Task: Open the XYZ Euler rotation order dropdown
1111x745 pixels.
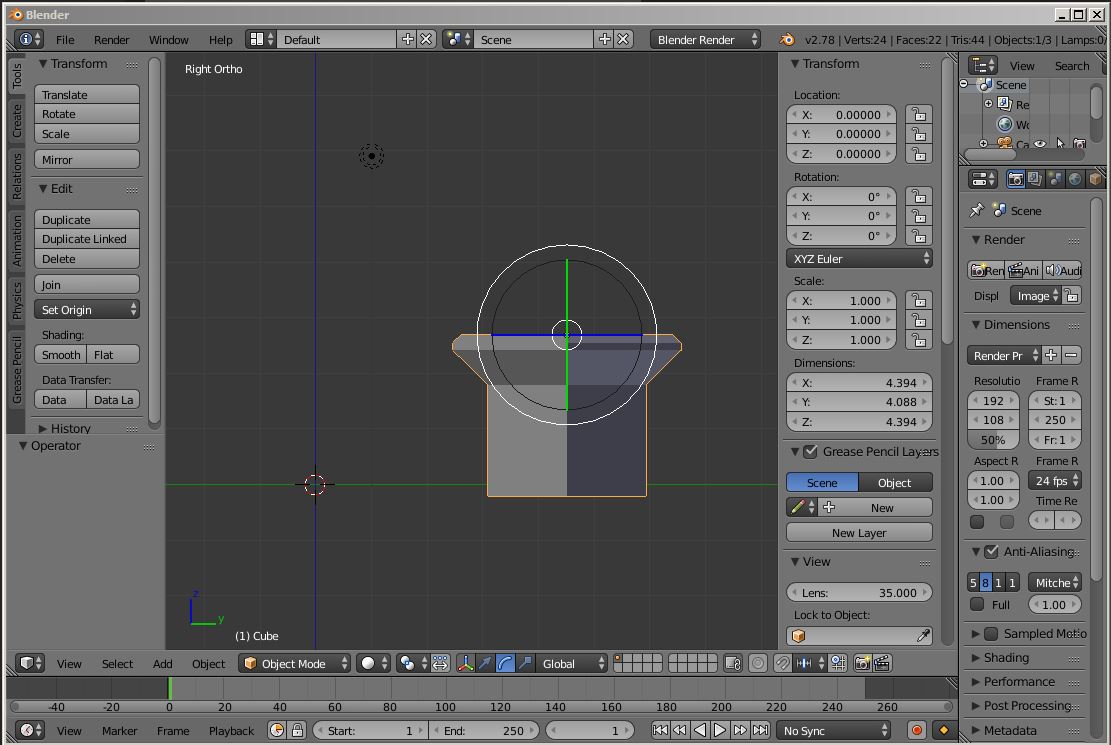Action: pyautogui.click(x=858, y=258)
